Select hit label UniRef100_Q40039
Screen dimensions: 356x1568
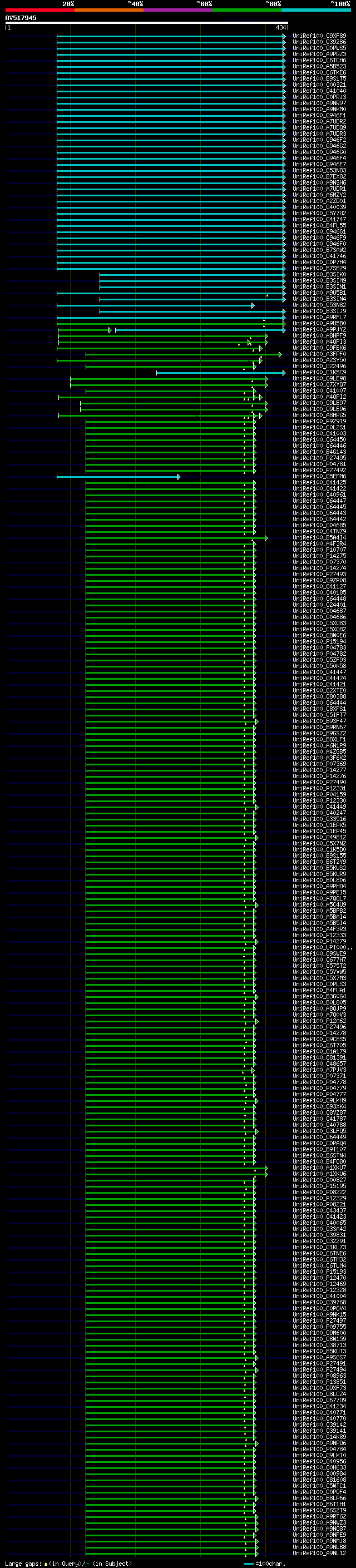click(x=319, y=207)
